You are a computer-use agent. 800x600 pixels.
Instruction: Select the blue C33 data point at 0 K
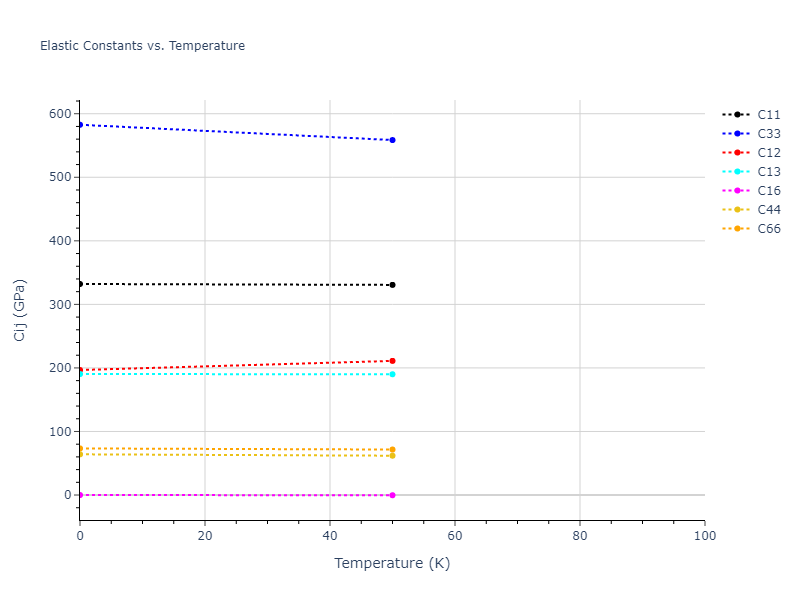click(x=80, y=125)
